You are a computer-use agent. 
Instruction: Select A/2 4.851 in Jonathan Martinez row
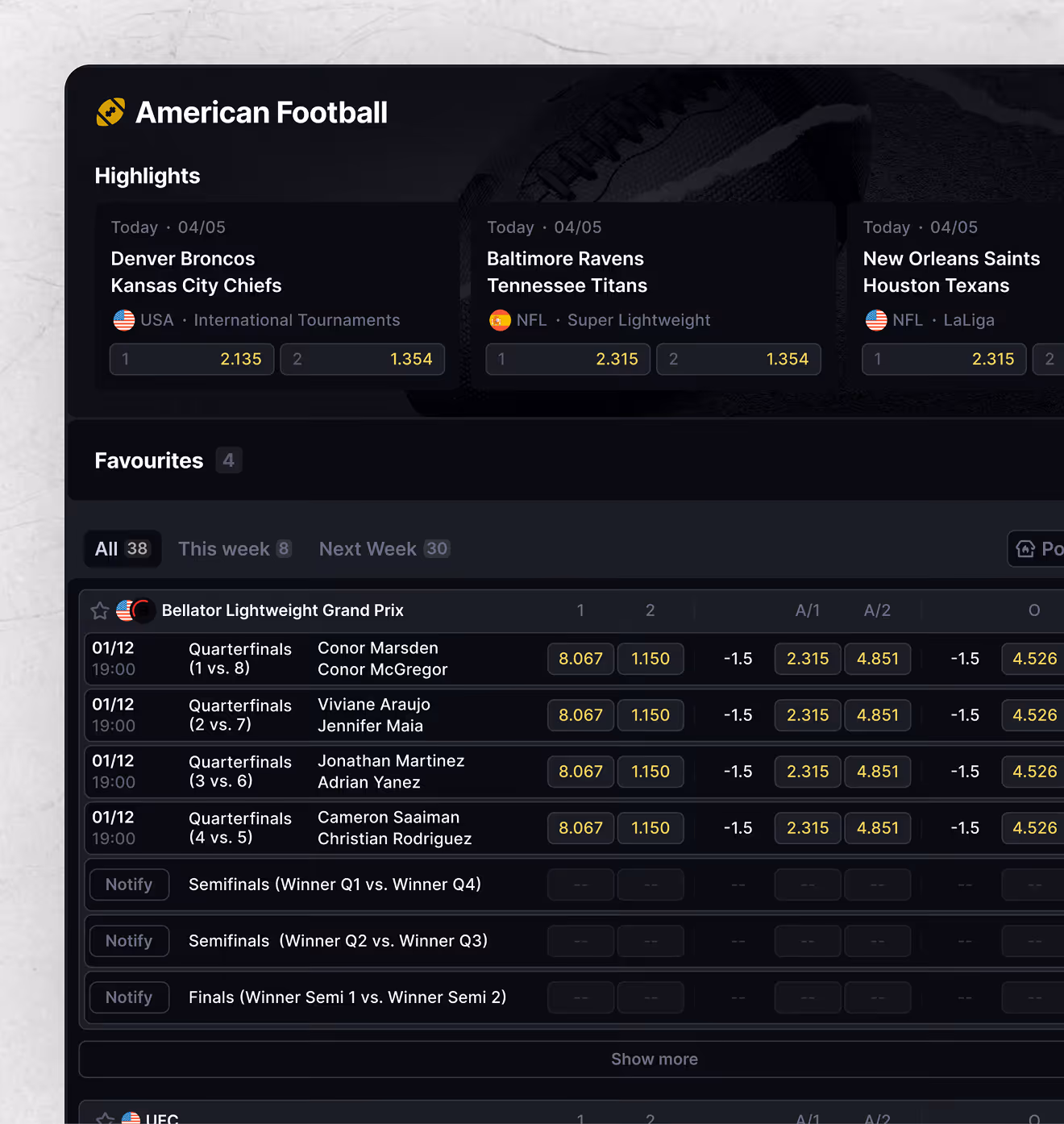pos(878,772)
